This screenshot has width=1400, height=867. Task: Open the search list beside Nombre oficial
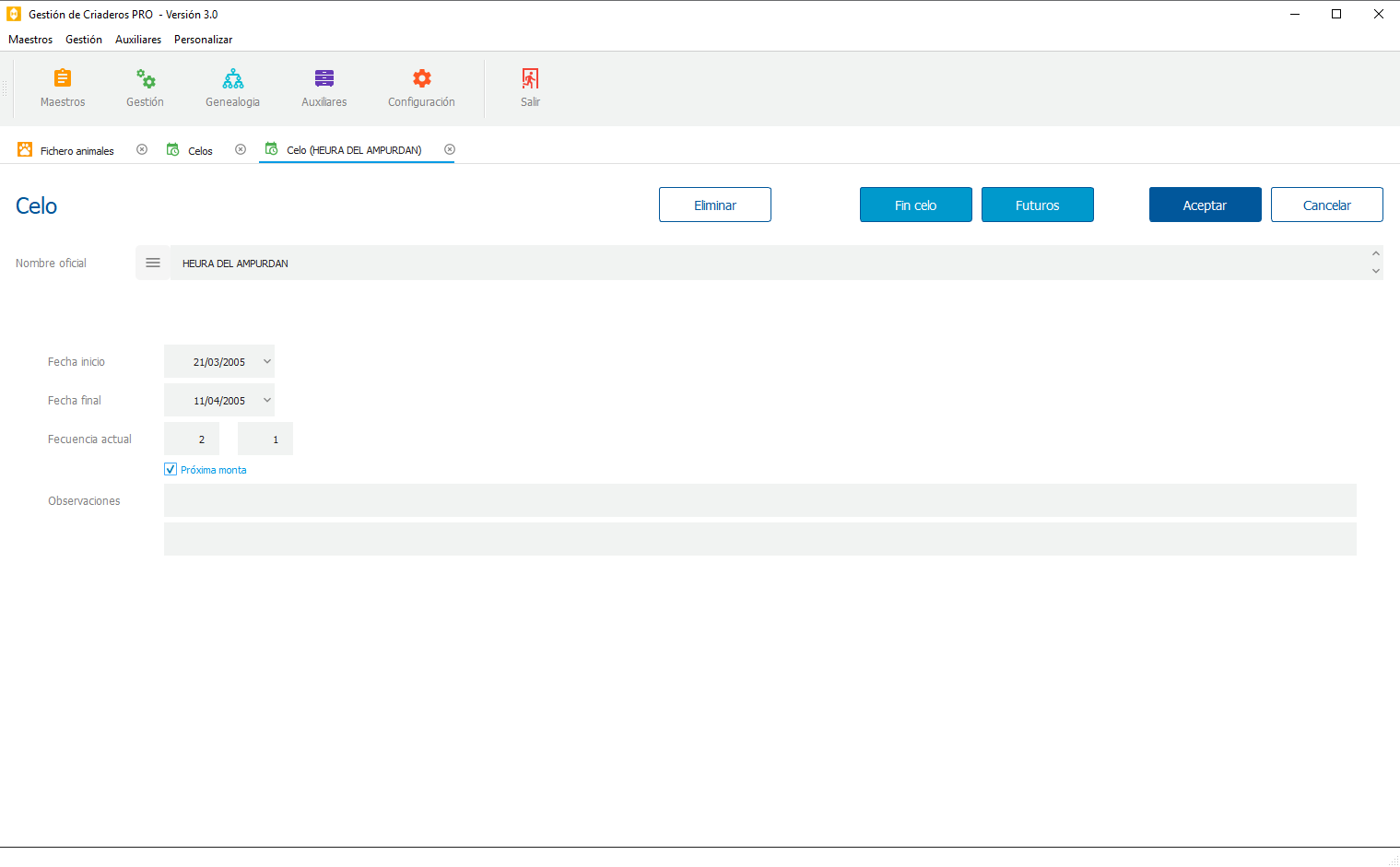(153, 263)
